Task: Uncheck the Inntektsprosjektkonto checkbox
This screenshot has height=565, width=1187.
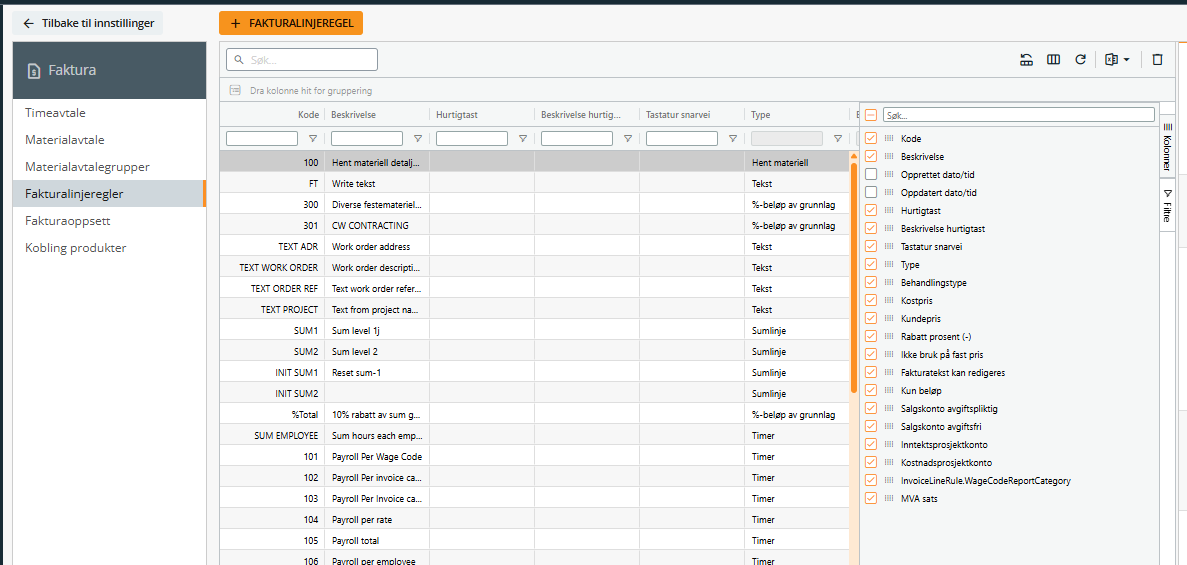Action: tap(871, 444)
